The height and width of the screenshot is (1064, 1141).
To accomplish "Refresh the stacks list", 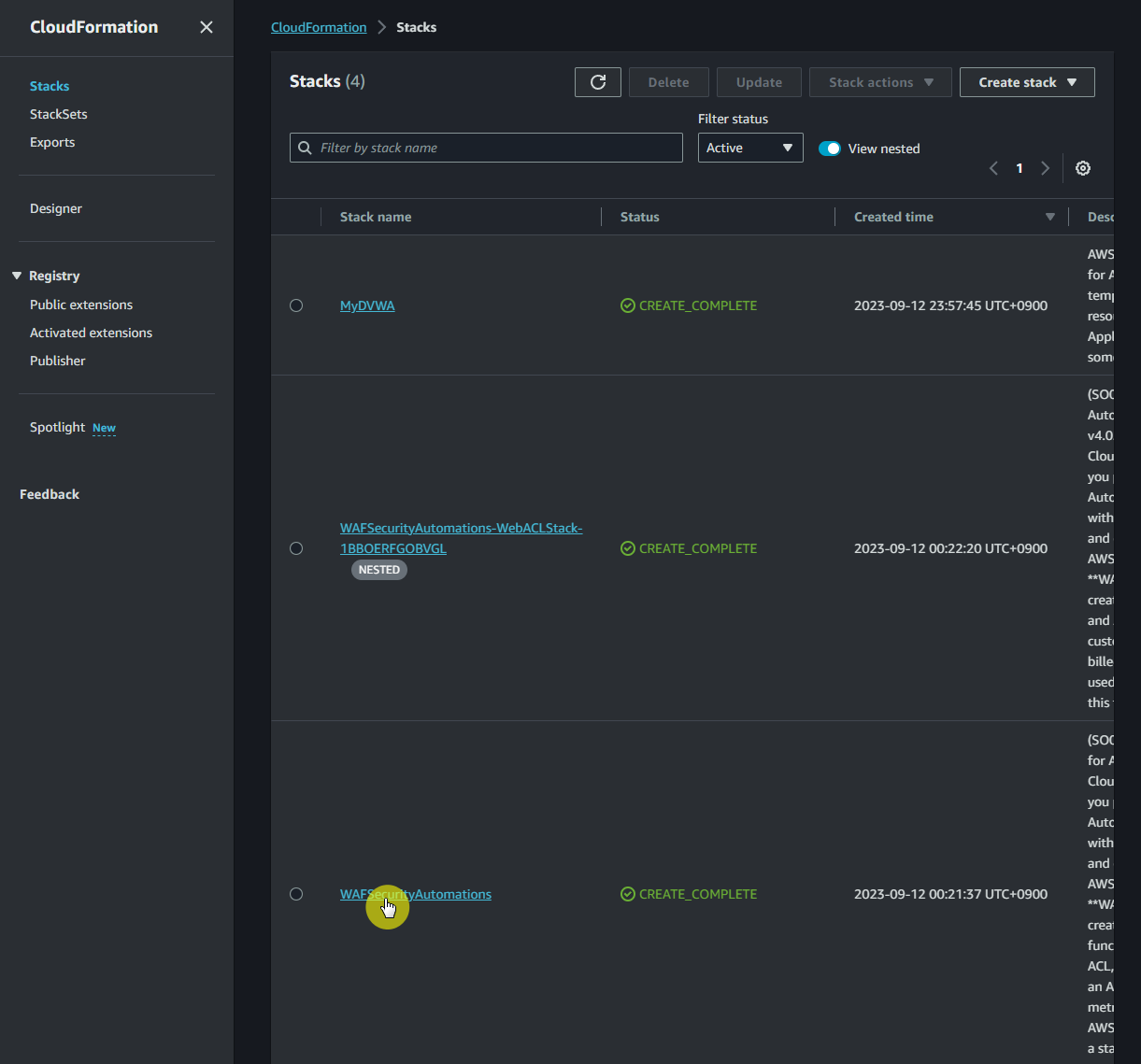I will pyautogui.click(x=598, y=82).
